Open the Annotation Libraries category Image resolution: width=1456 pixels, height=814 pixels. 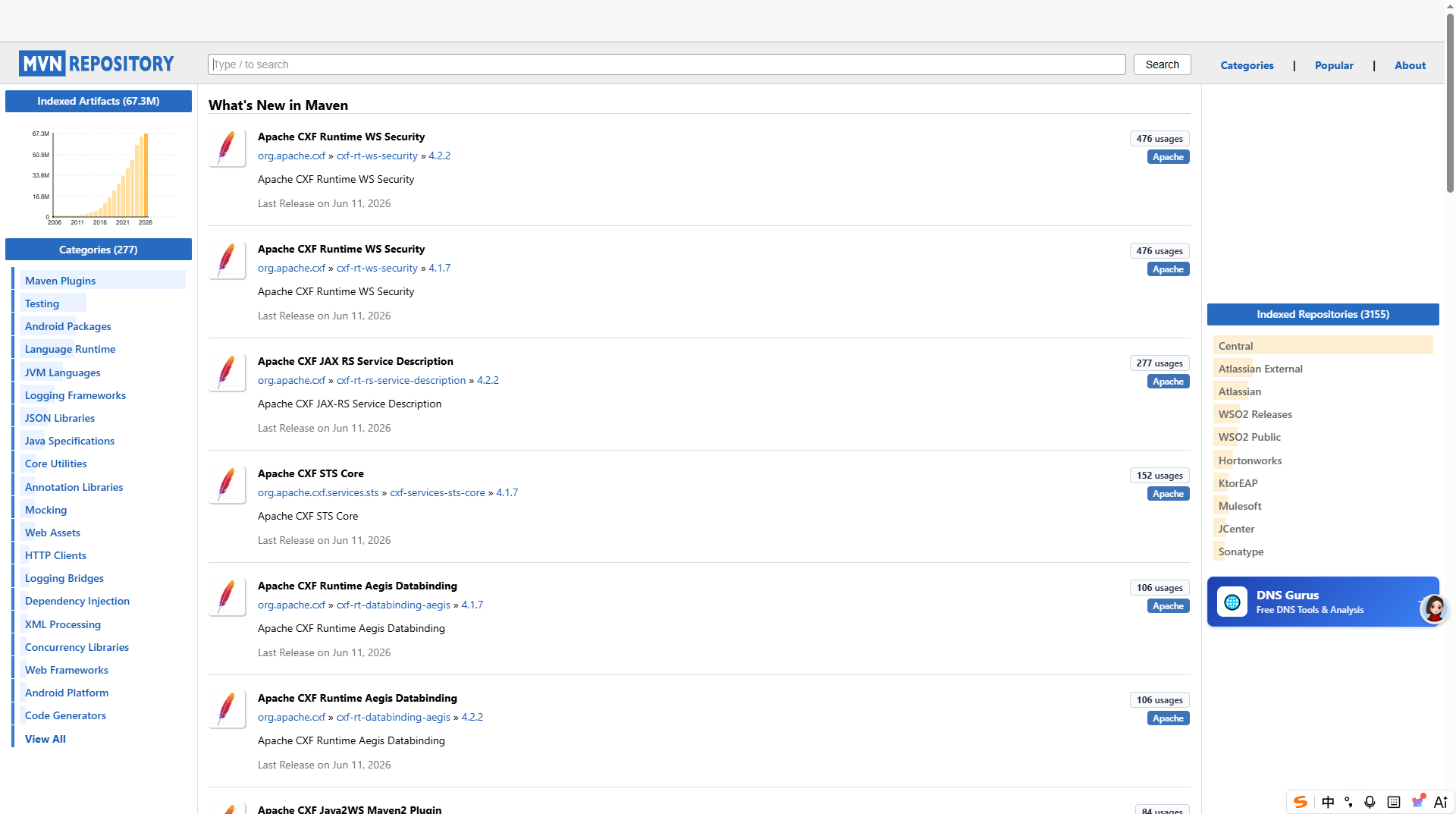point(74,487)
